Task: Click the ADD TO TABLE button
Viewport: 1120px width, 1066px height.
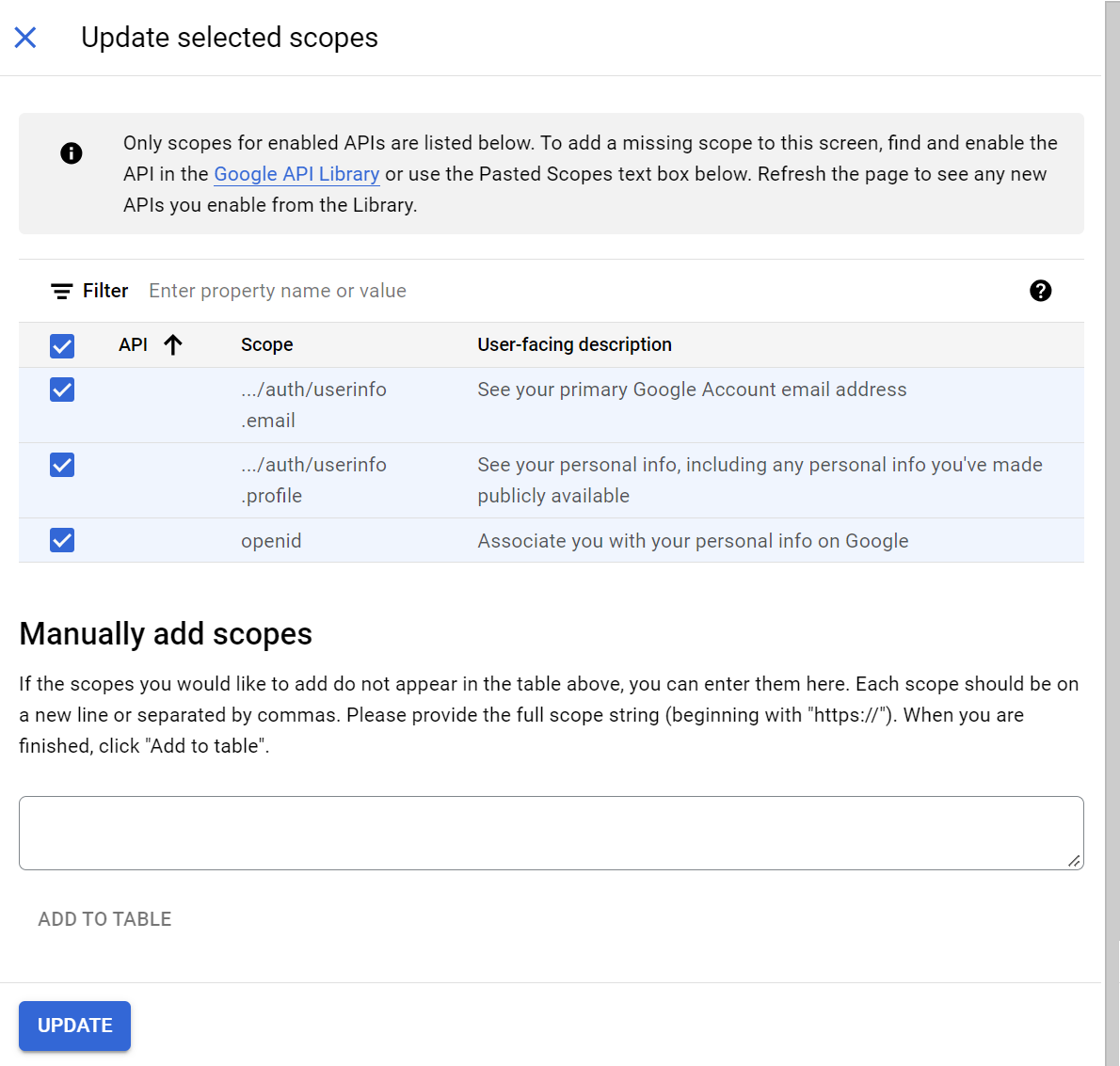Action: 104,919
